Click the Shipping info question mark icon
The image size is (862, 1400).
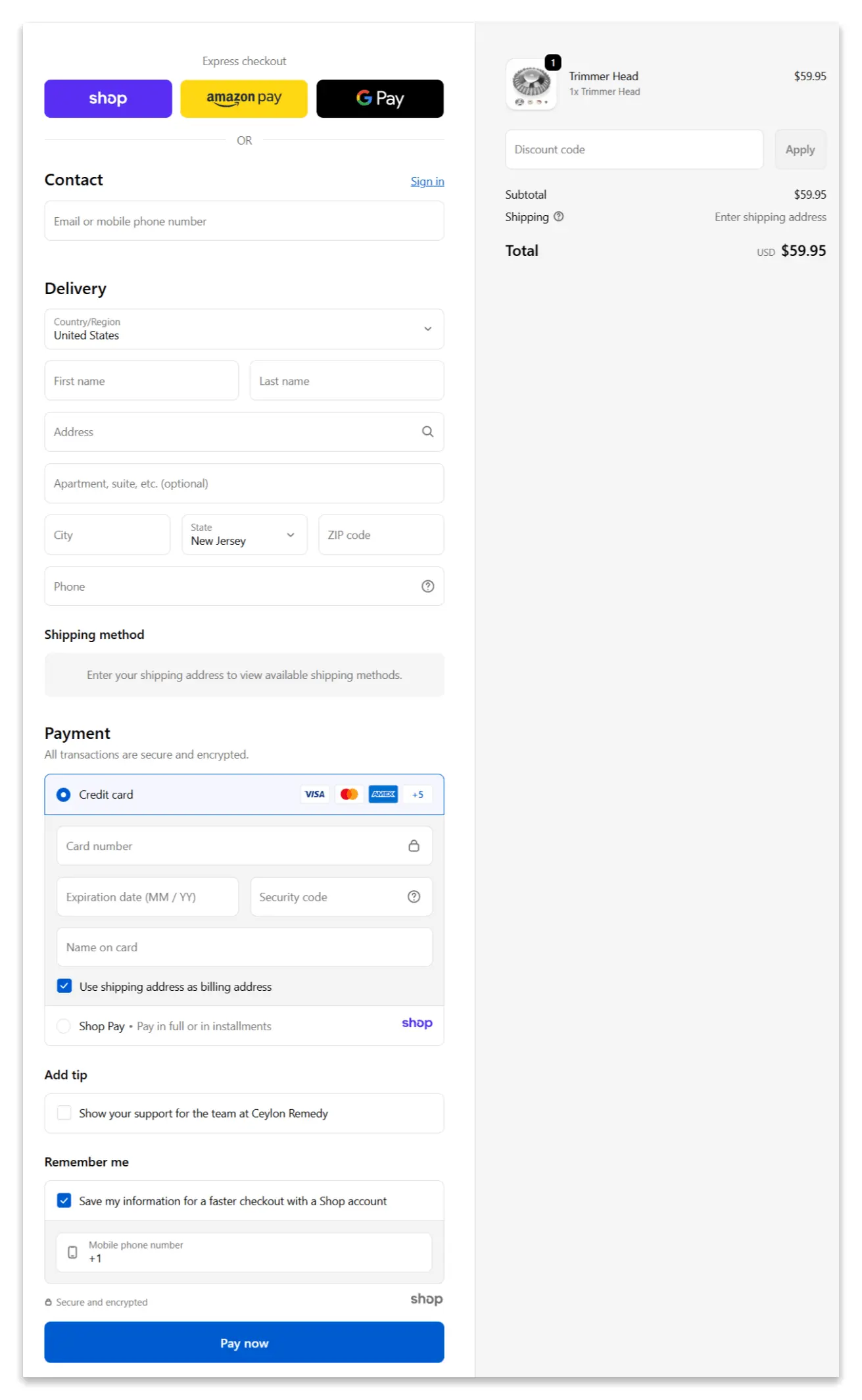[558, 216]
